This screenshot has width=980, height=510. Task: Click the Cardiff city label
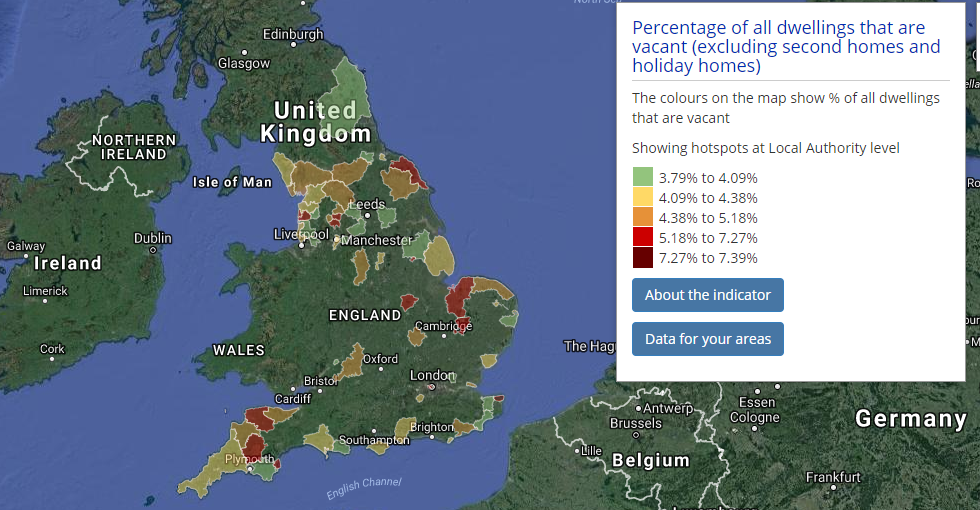click(292, 399)
